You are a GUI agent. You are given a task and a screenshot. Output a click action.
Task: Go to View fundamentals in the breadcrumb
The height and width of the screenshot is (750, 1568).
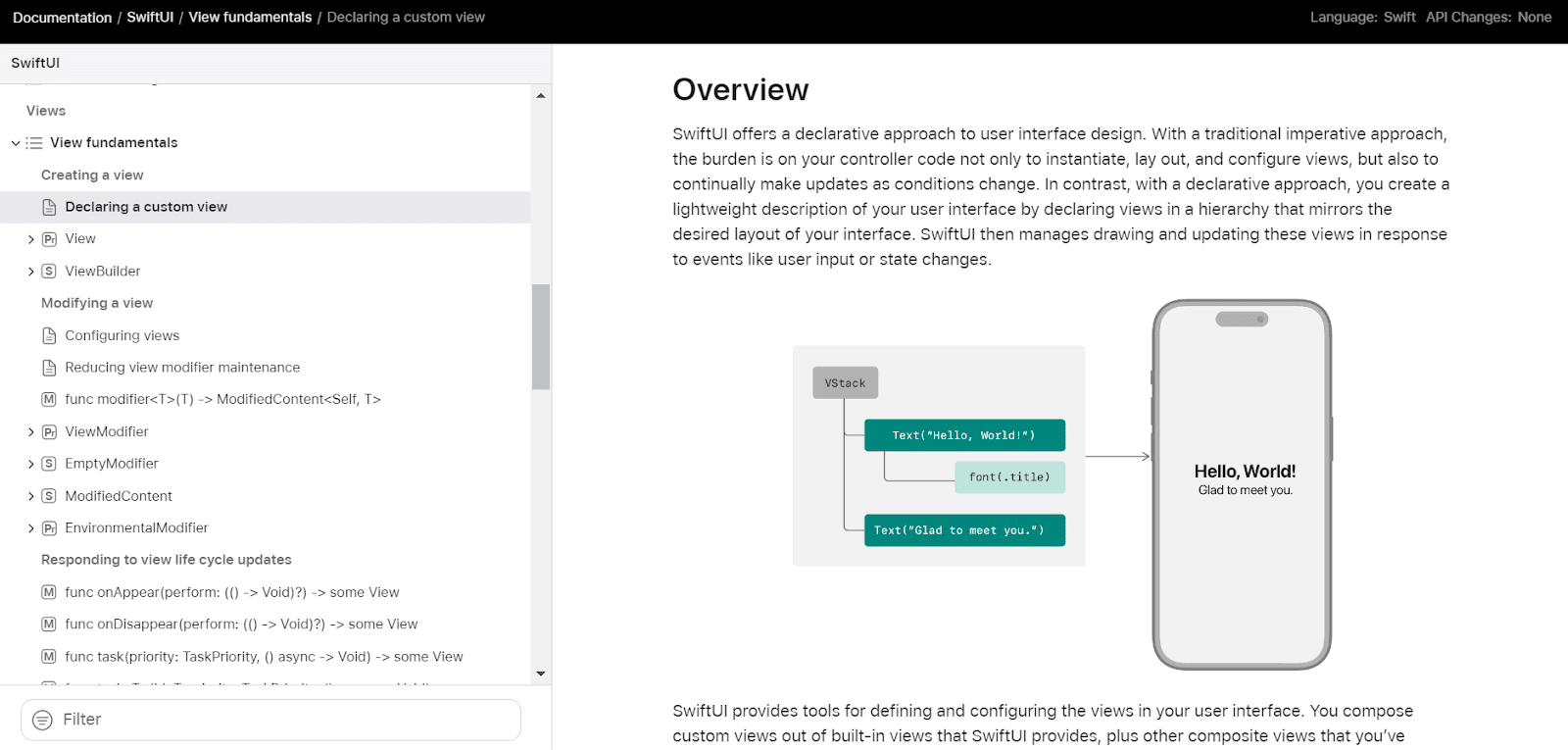[x=250, y=18]
